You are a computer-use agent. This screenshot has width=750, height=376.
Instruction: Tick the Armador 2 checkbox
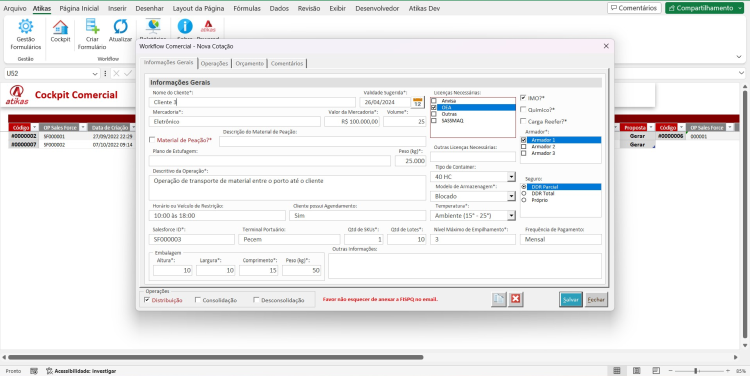pyautogui.click(x=523, y=146)
